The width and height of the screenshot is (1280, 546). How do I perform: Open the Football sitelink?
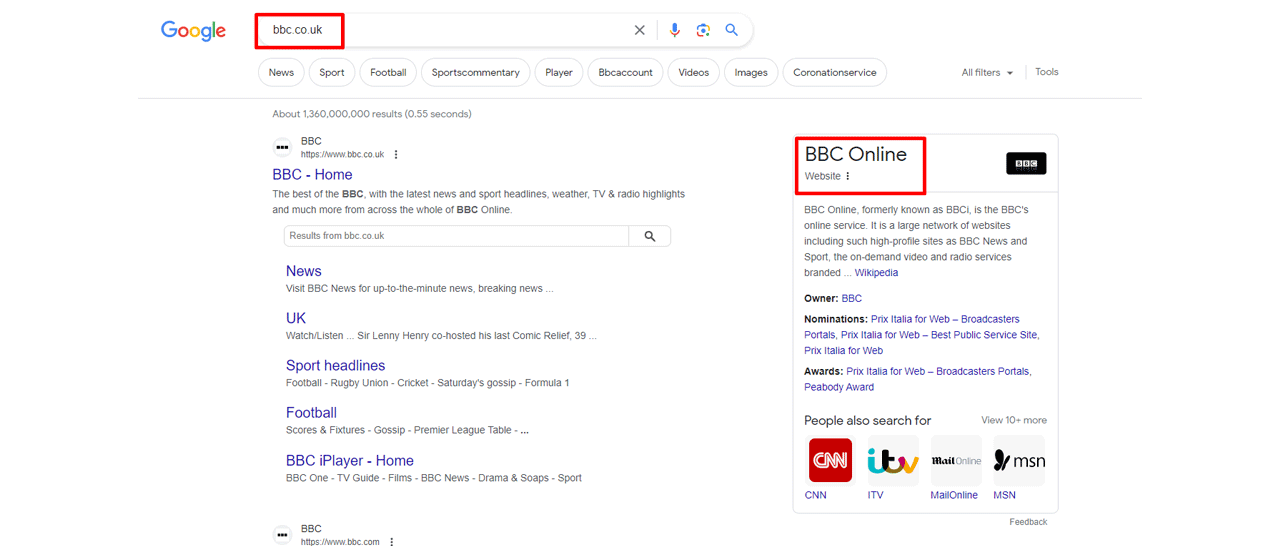[311, 412]
